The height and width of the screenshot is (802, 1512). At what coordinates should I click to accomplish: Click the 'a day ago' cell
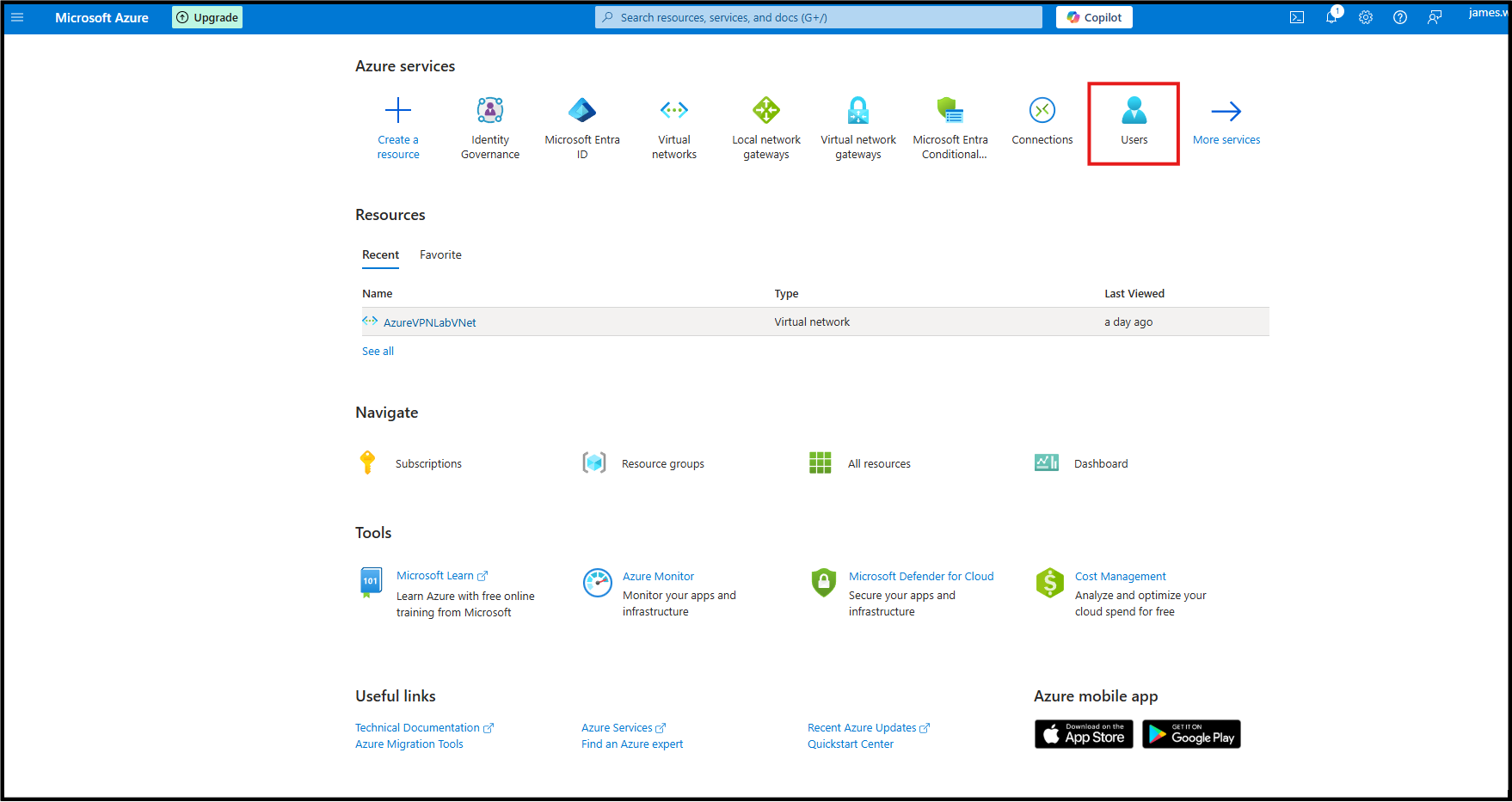point(1128,321)
